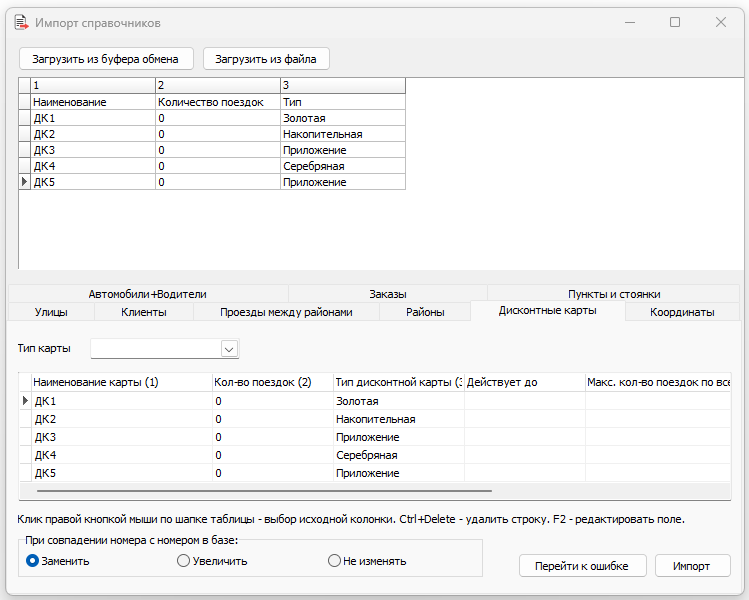Choose the Не изменять radio option

[335, 561]
